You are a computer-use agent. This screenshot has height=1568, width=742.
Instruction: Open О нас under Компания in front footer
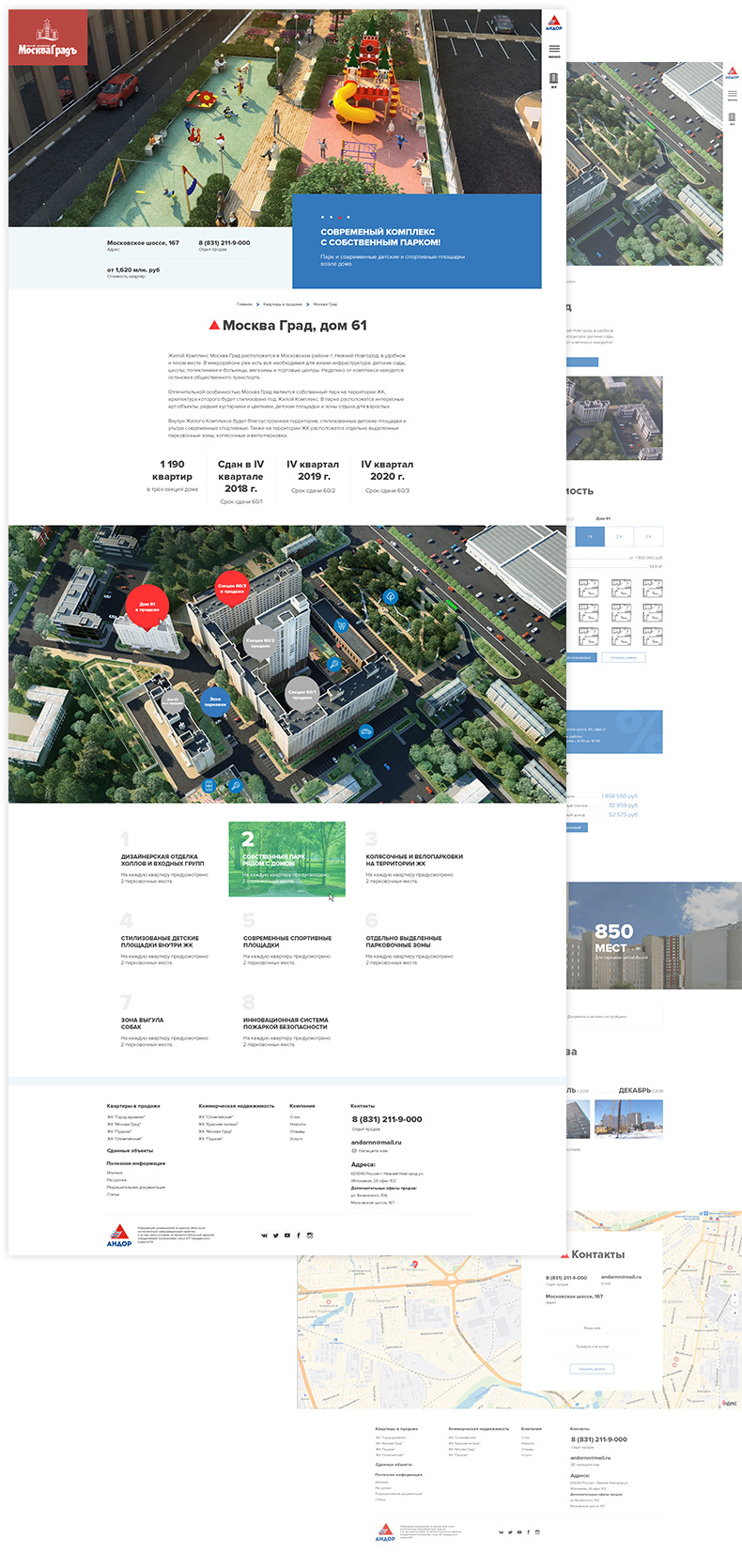(x=295, y=1117)
